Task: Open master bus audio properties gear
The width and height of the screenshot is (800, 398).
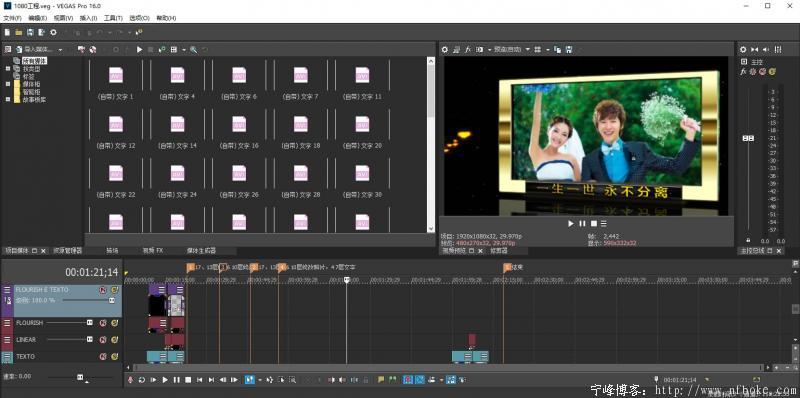Action: tap(743, 49)
